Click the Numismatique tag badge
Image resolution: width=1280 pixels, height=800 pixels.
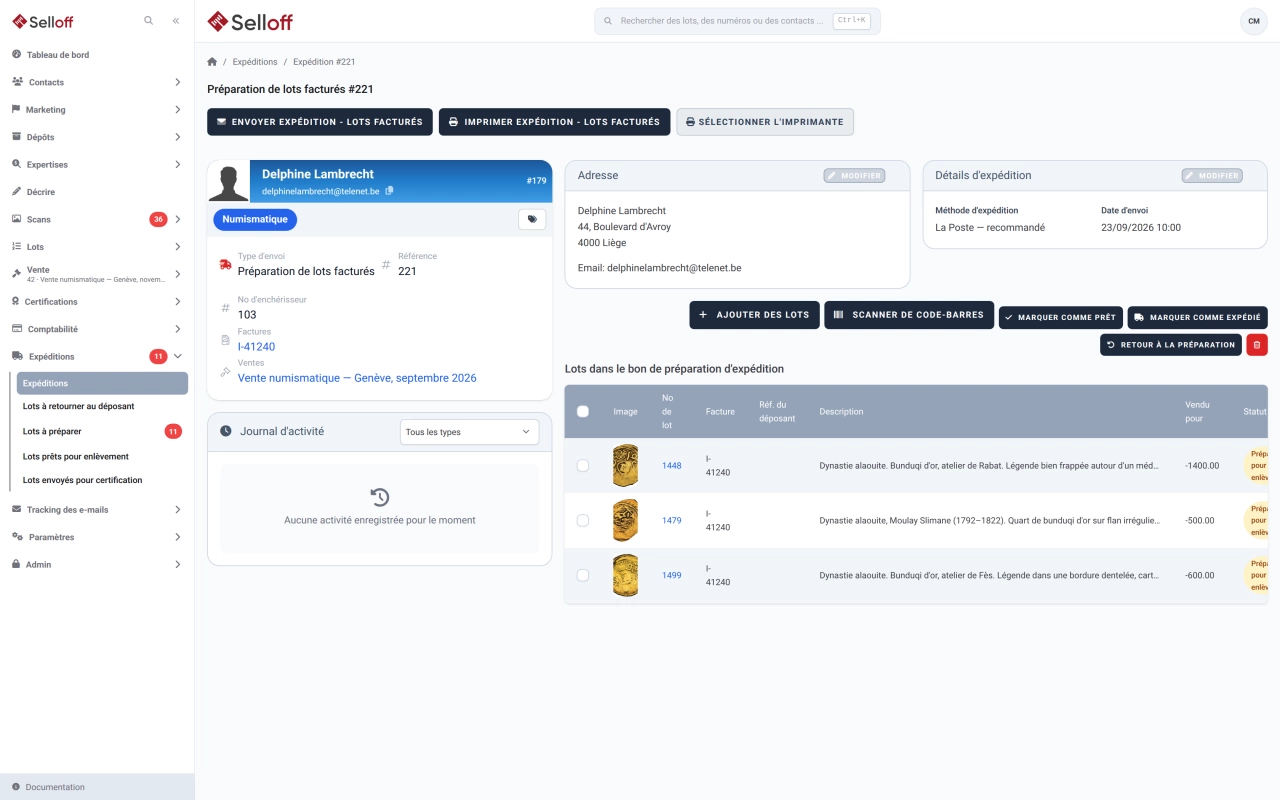point(255,219)
